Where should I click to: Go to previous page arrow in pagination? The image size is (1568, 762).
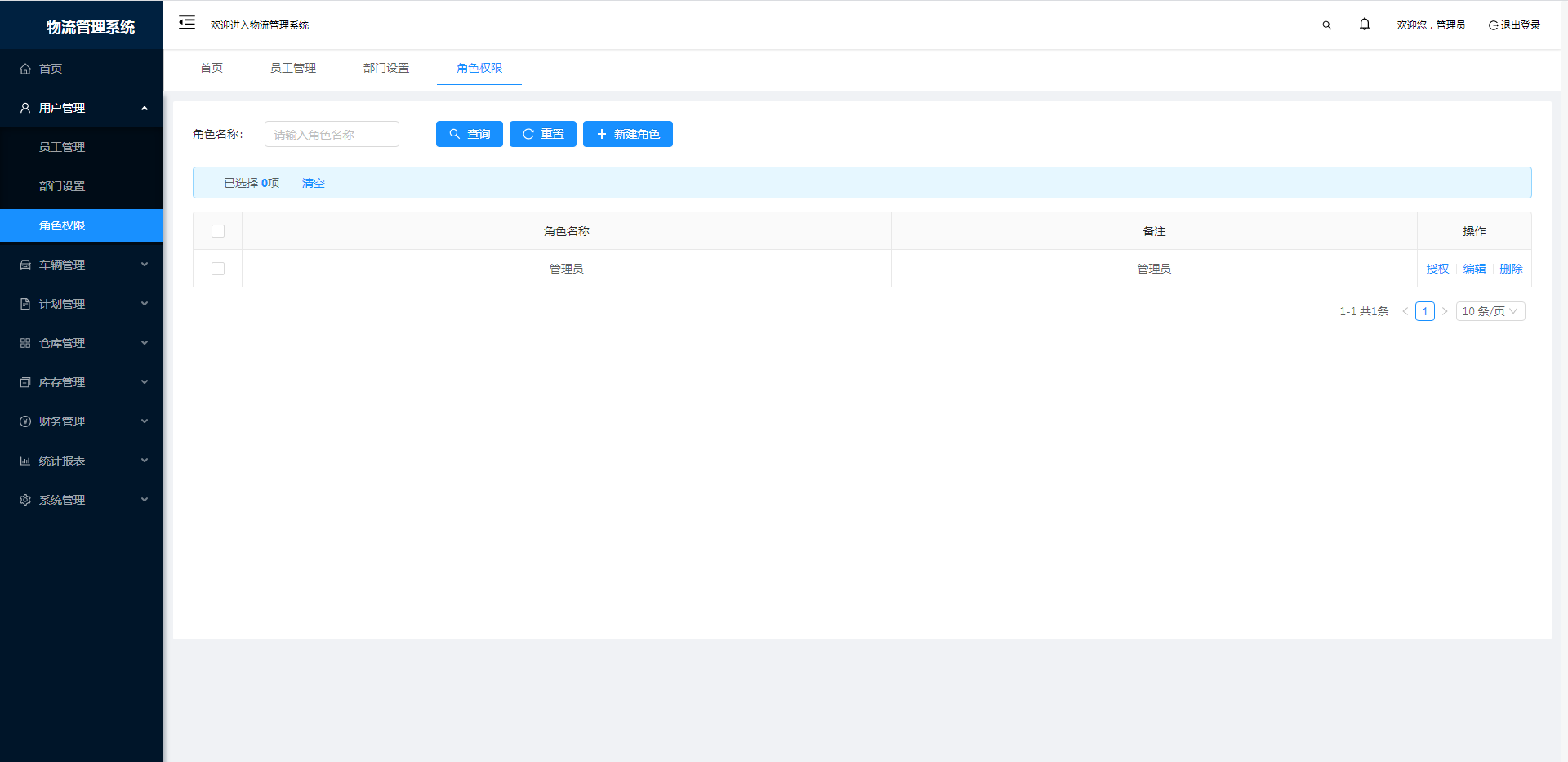pos(1405,311)
